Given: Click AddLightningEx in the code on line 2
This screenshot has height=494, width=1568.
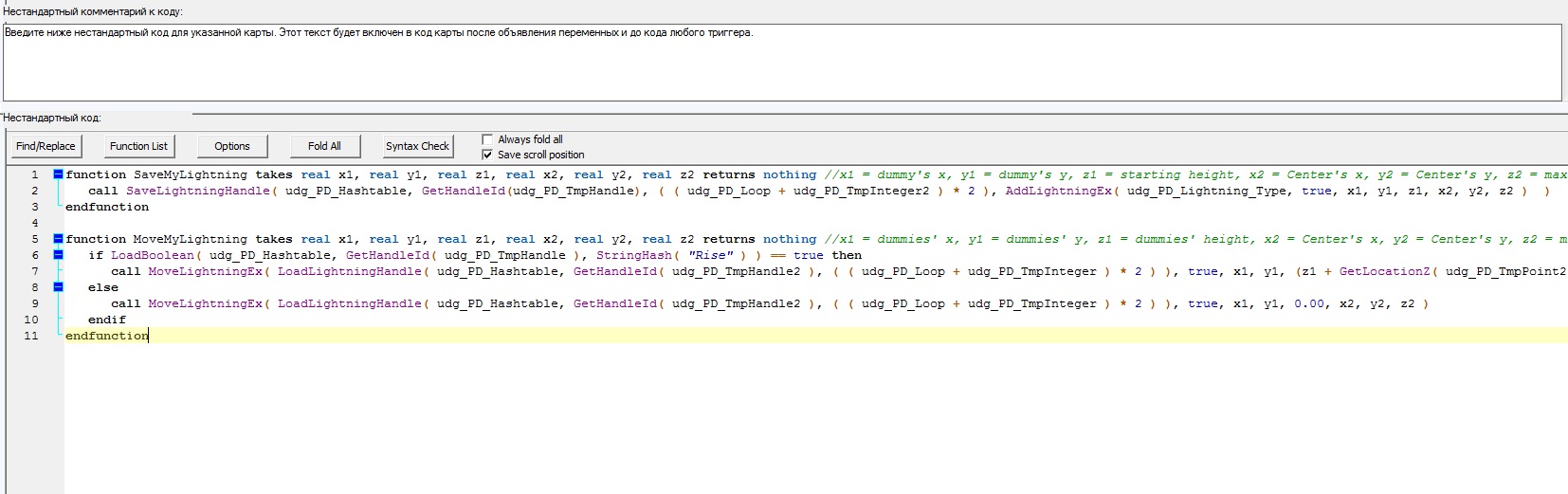Looking at the screenshot, I should (x=1058, y=191).
